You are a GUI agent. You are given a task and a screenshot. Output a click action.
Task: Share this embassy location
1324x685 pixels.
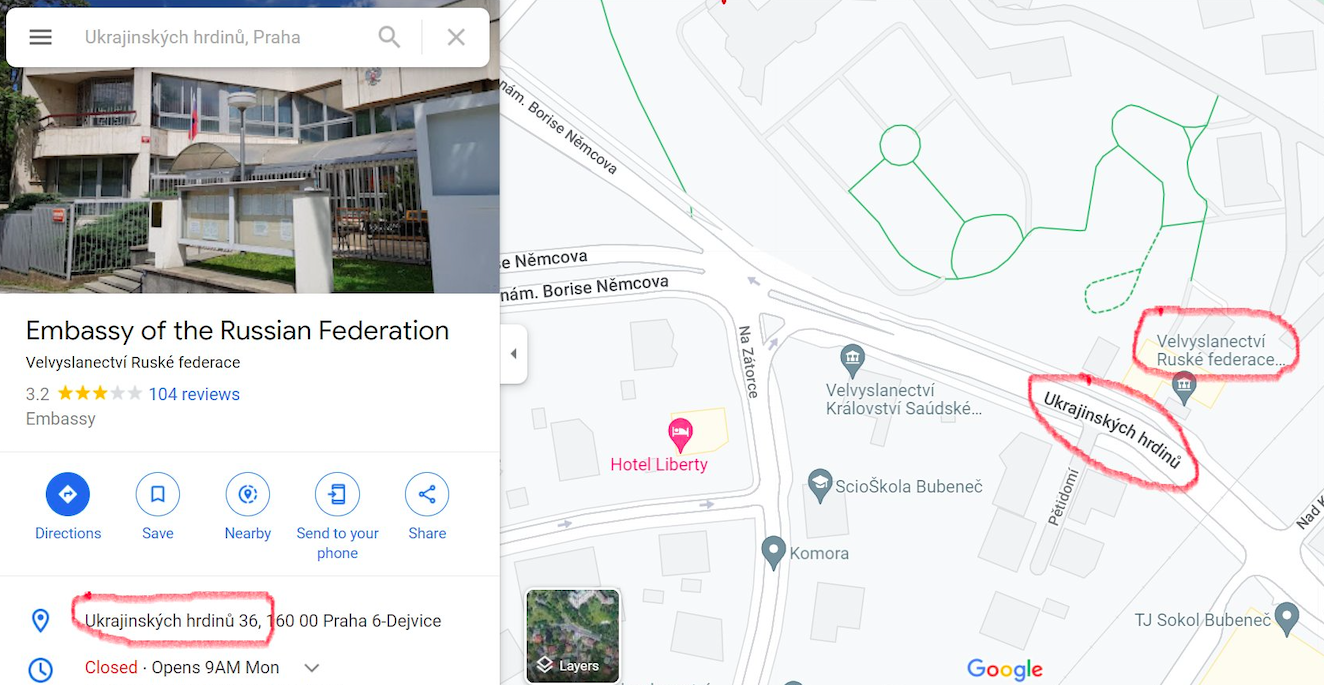click(x=427, y=494)
